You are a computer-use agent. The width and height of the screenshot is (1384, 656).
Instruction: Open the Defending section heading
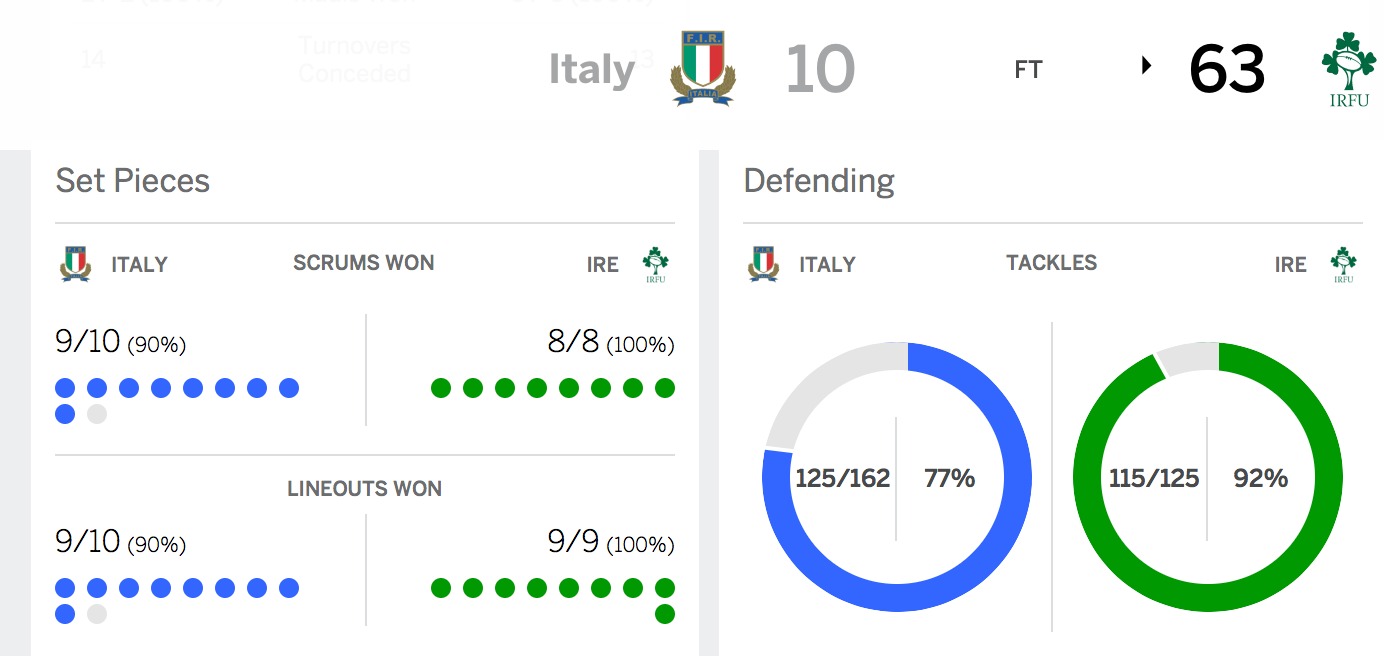819,181
